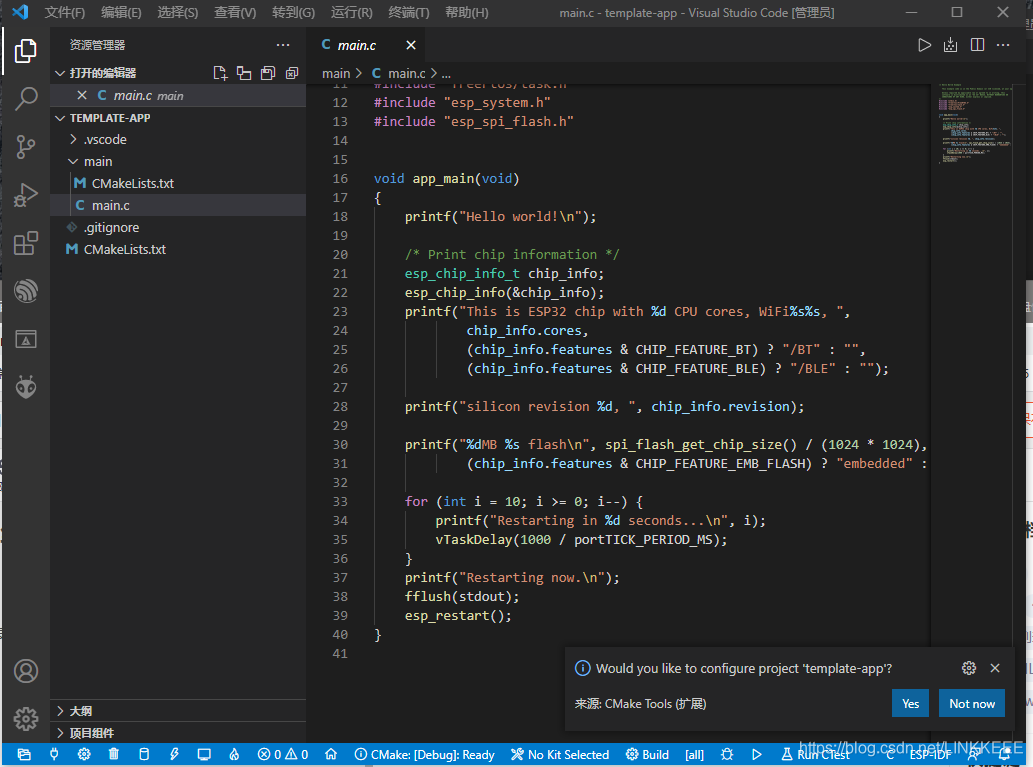The width and height of the screenshot is (1033, 767).
Task: Click the home icon in the status bar
Action: (x=331, y=754)
